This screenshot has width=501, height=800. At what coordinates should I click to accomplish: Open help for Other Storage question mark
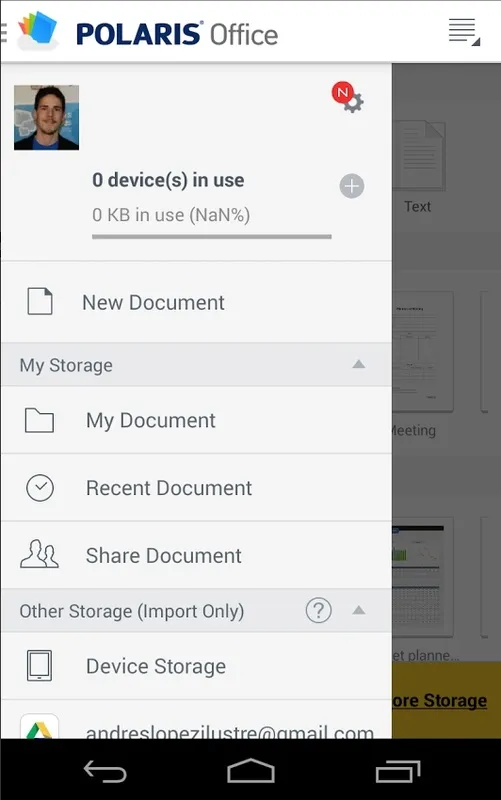pos(319,610)
